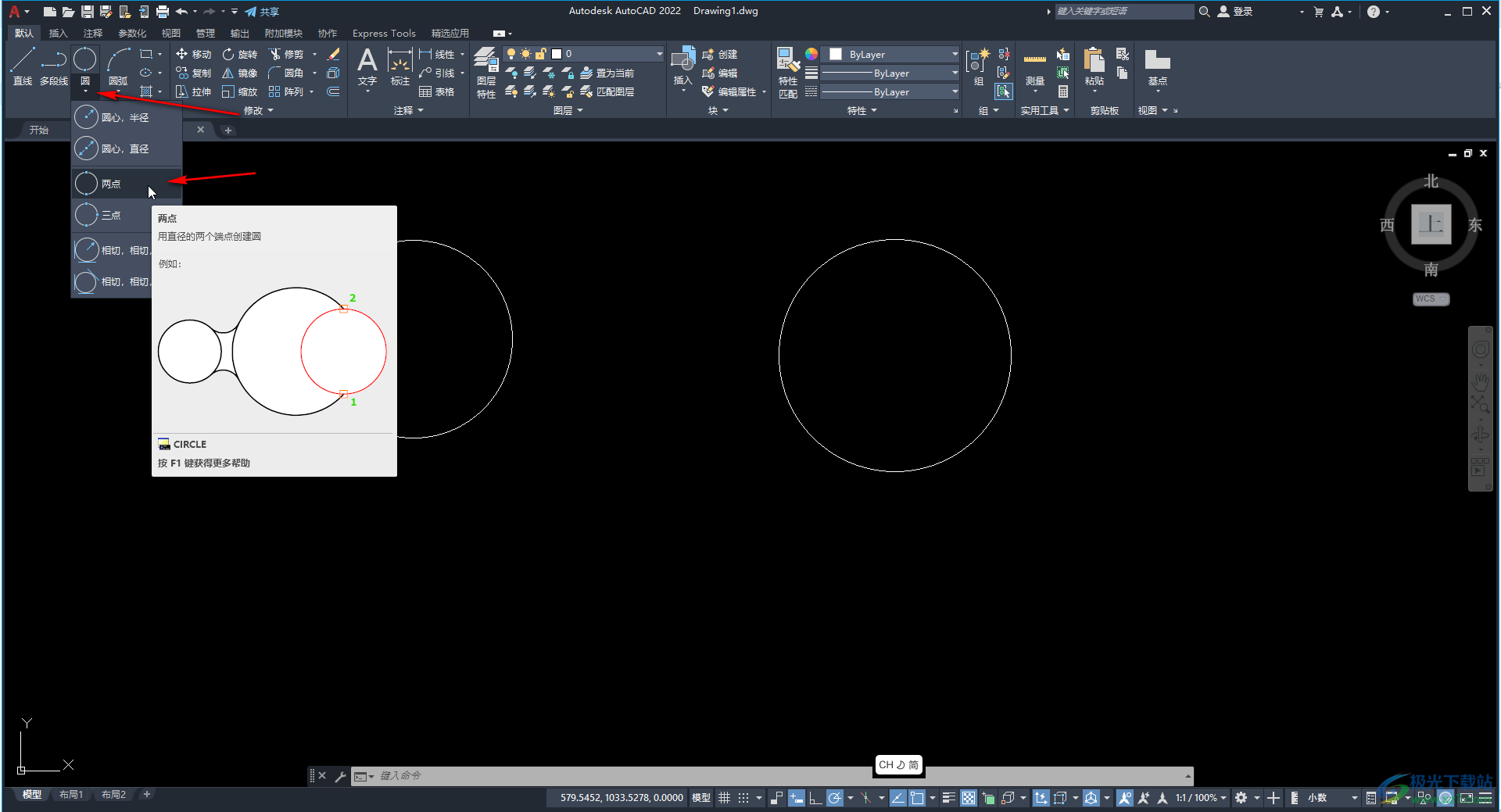Click the ViewCube top (上) face
The width and height of the screenshot is (1501, 812).
[x=1431, y=225]
